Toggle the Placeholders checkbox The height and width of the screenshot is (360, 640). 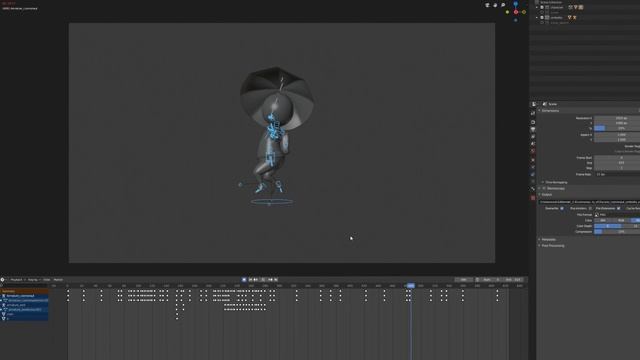[x=590, y=209]
